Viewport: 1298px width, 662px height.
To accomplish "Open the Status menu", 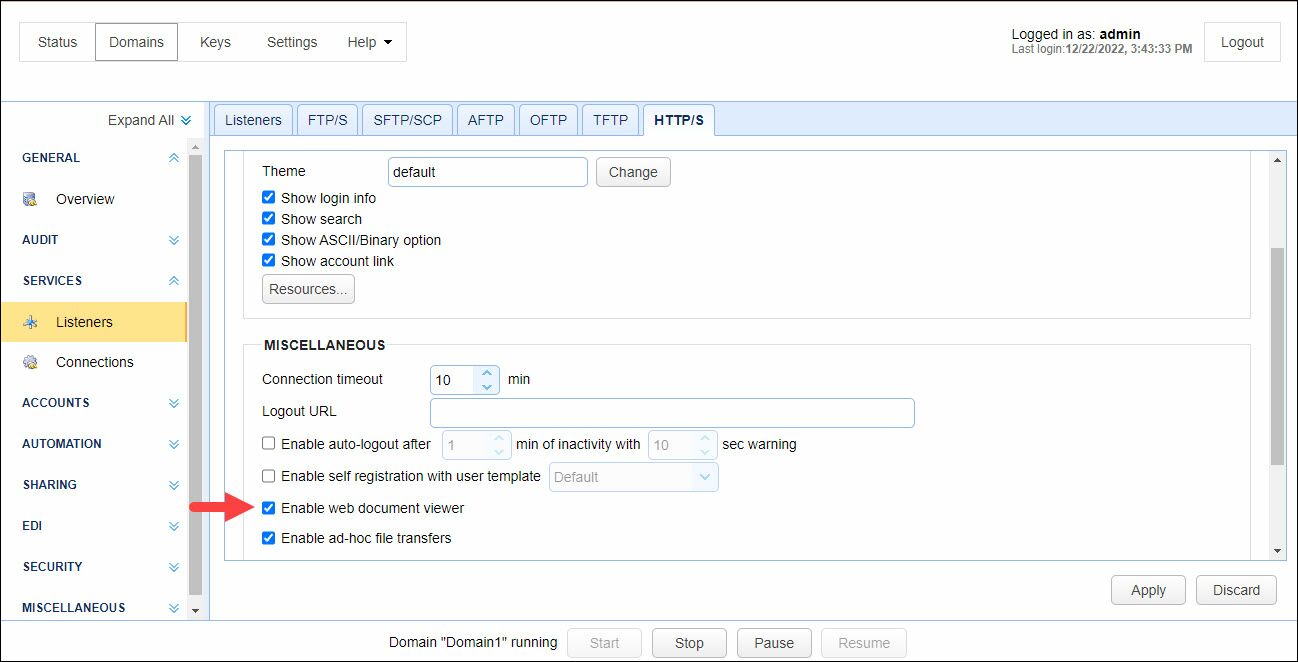I will coord(57,42).
